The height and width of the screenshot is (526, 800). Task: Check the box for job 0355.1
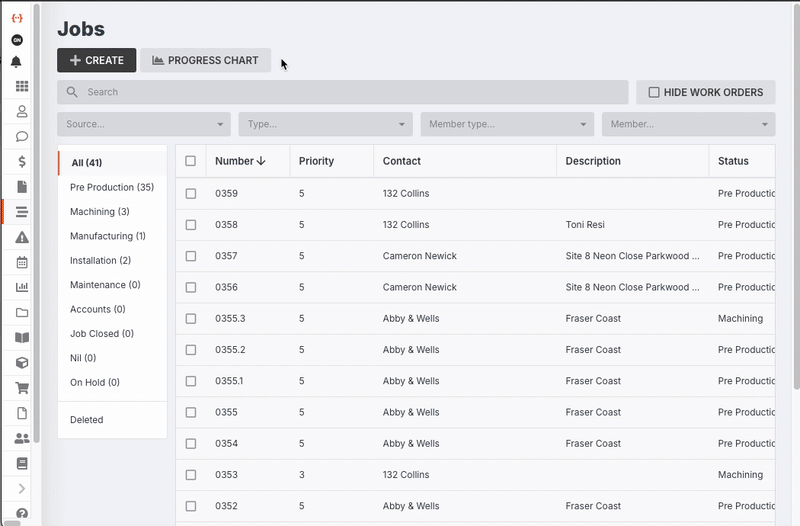[191, 381]
